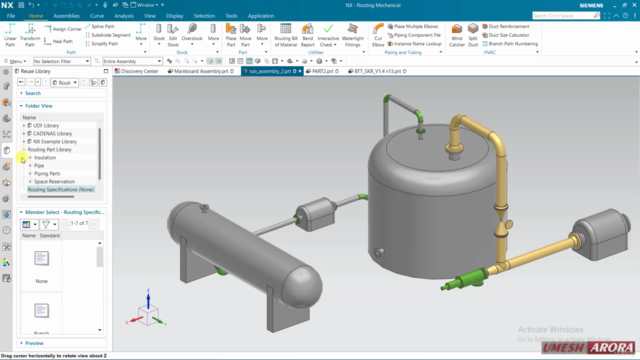Select the None specification thumbnail
Image resolution: width=640 pixels, height=360 pixels.
(x=42, y=258)
